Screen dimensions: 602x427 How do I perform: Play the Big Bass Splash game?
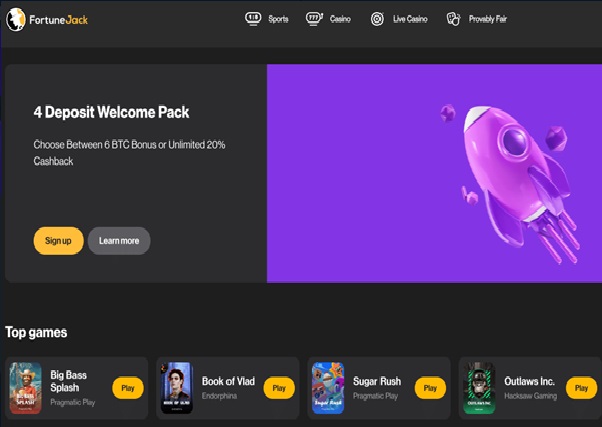127,388
